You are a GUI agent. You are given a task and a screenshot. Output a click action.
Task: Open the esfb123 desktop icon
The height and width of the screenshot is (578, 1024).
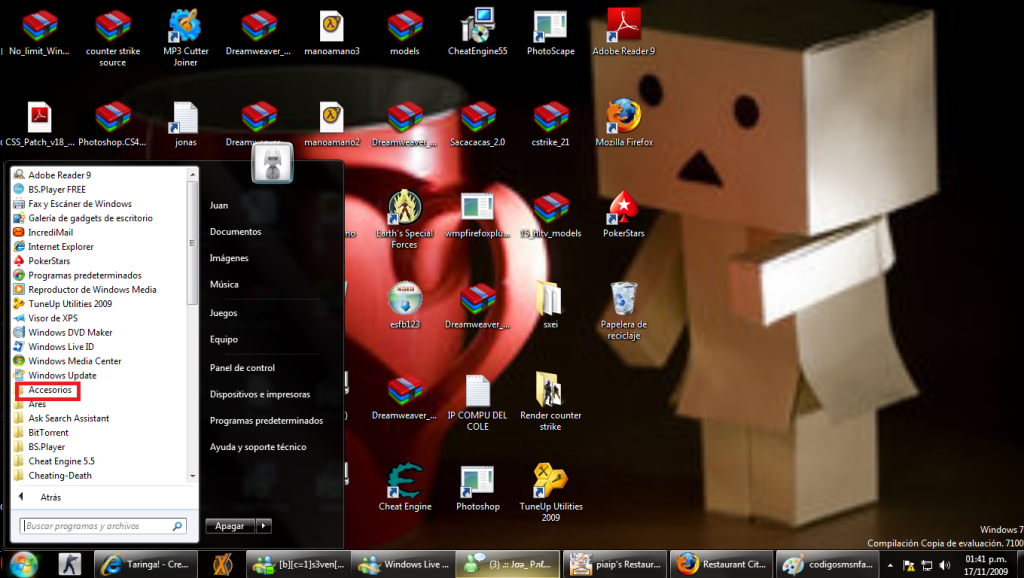point(405,305)
